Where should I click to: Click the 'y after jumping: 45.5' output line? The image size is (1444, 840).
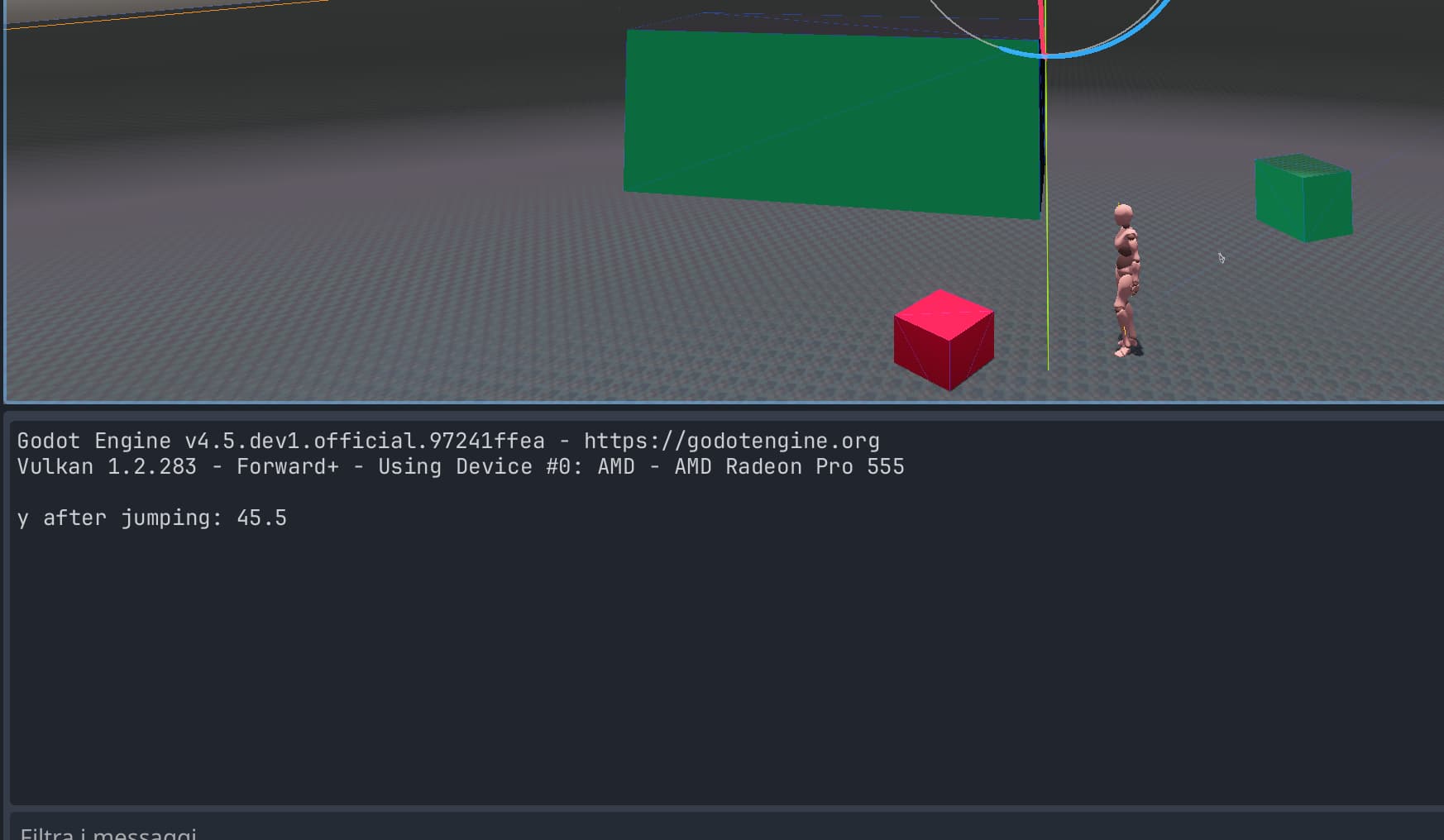152,518
